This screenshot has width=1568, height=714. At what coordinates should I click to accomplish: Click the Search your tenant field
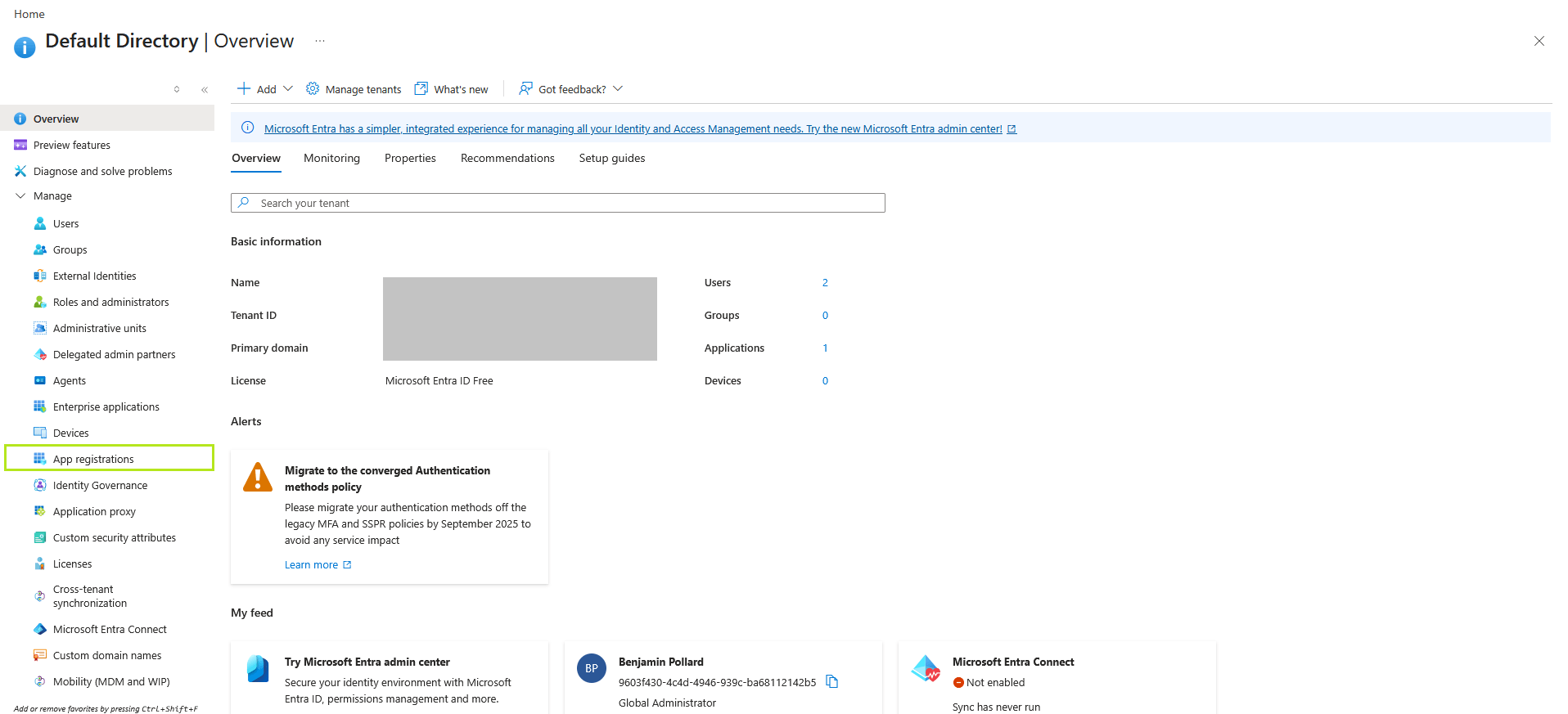[x=558, y=203]
